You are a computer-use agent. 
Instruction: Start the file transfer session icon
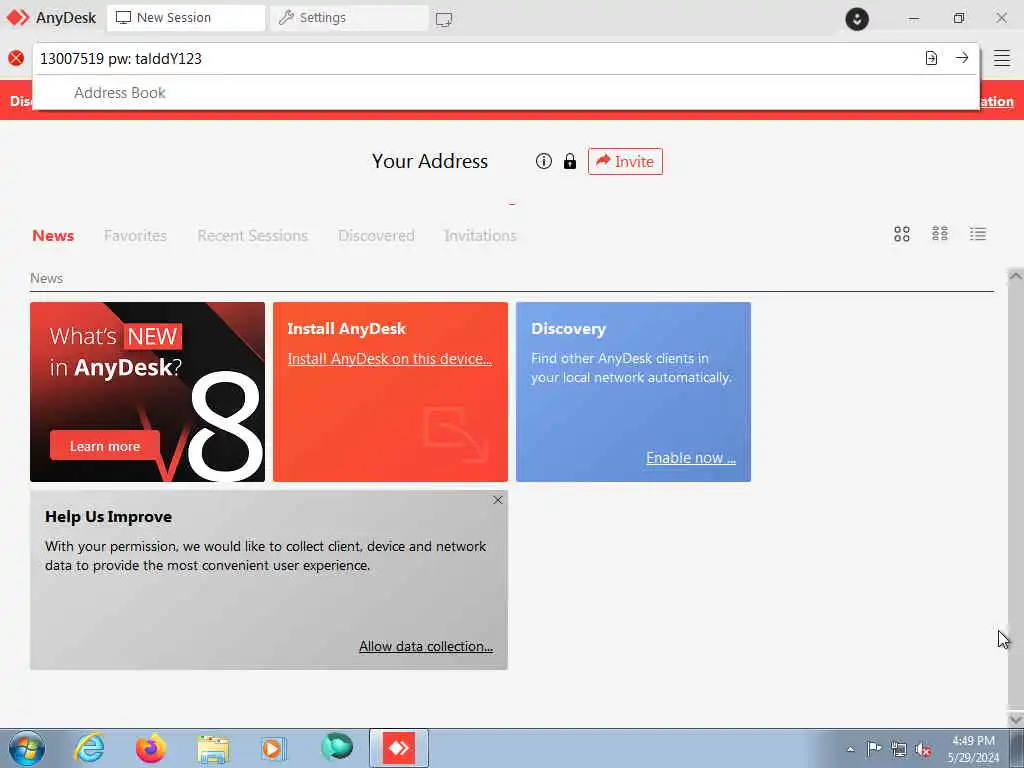coord(931,58)
